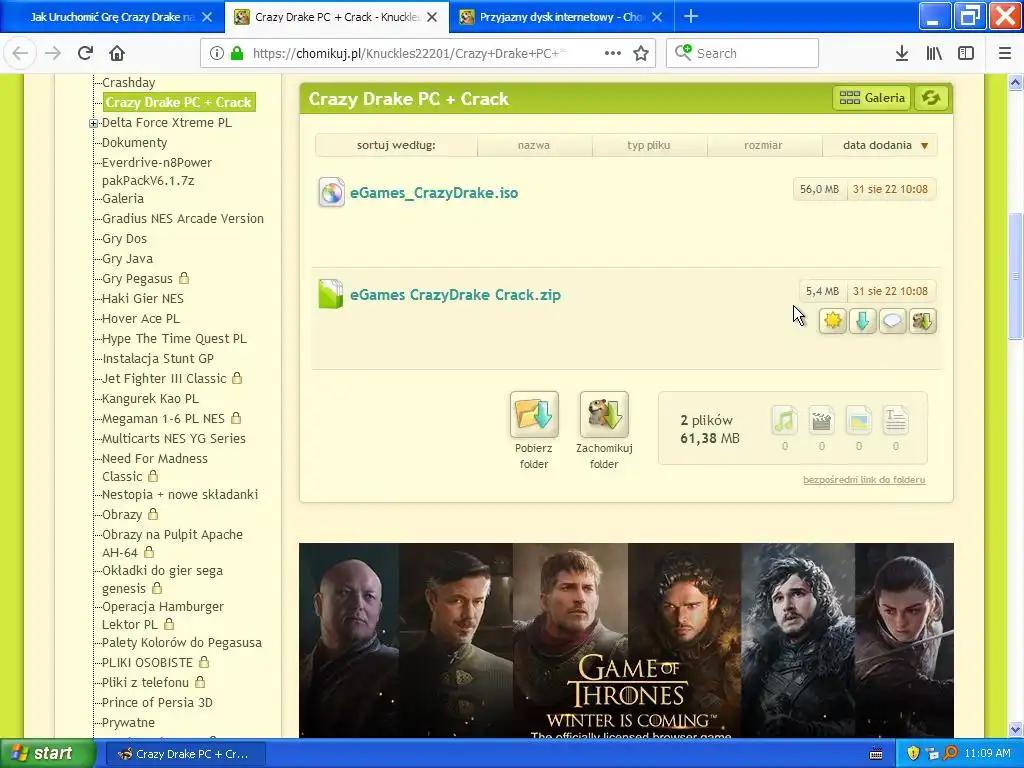The height and width of the screenshot is (768, 1024).
Task: Go to the browser Home page
Action: (117, 53)
